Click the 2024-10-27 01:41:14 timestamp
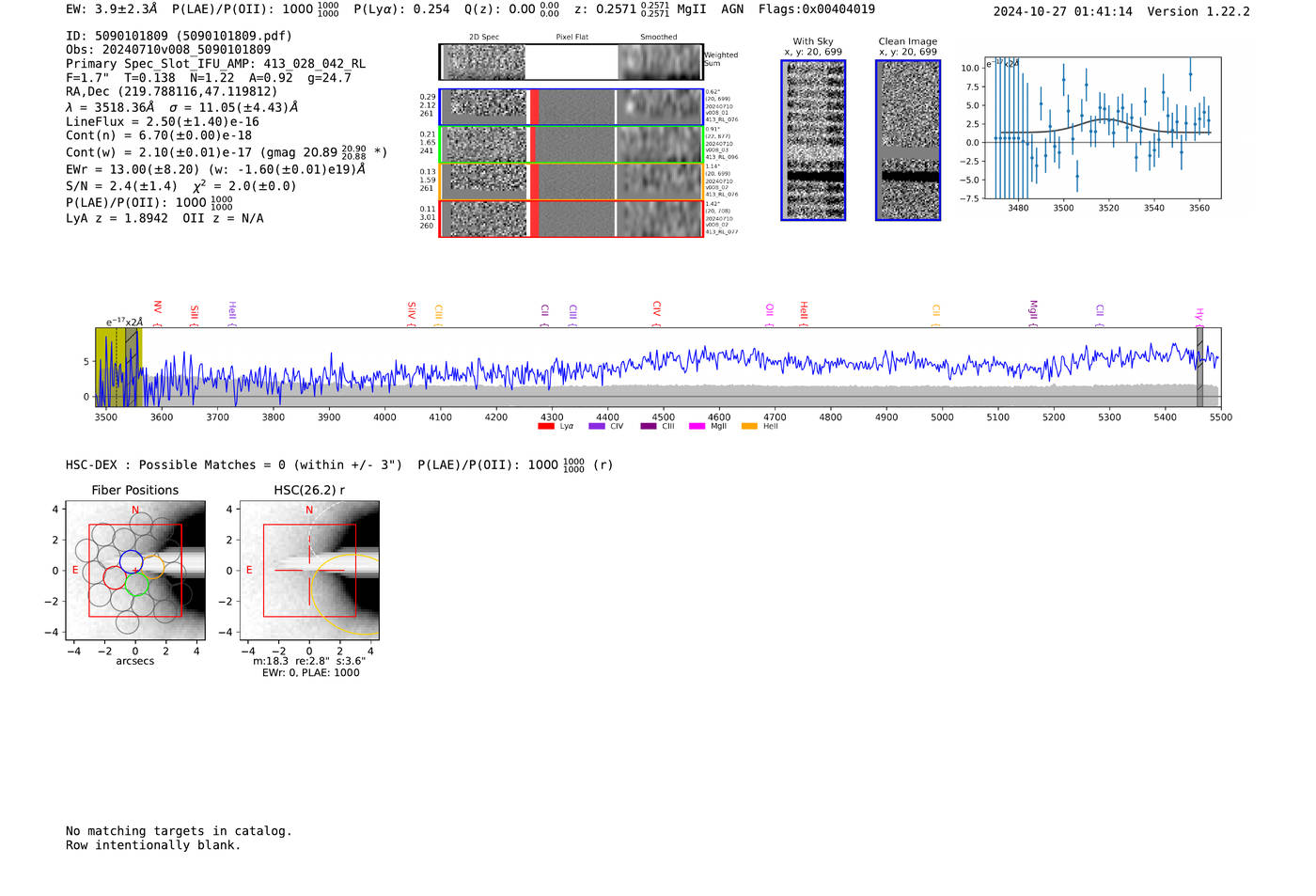 [x=1063, y=11]
